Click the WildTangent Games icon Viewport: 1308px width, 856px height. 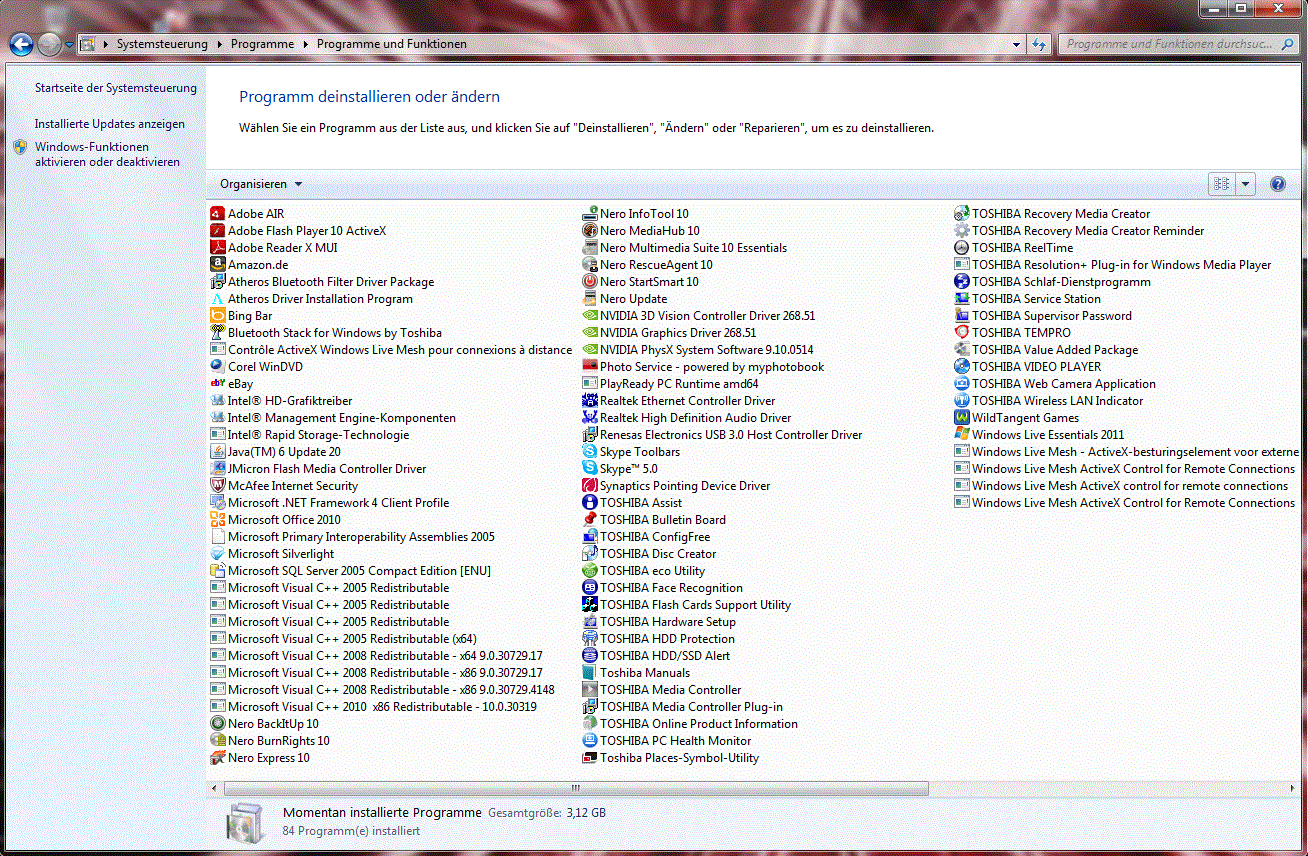tap(962, 418)
